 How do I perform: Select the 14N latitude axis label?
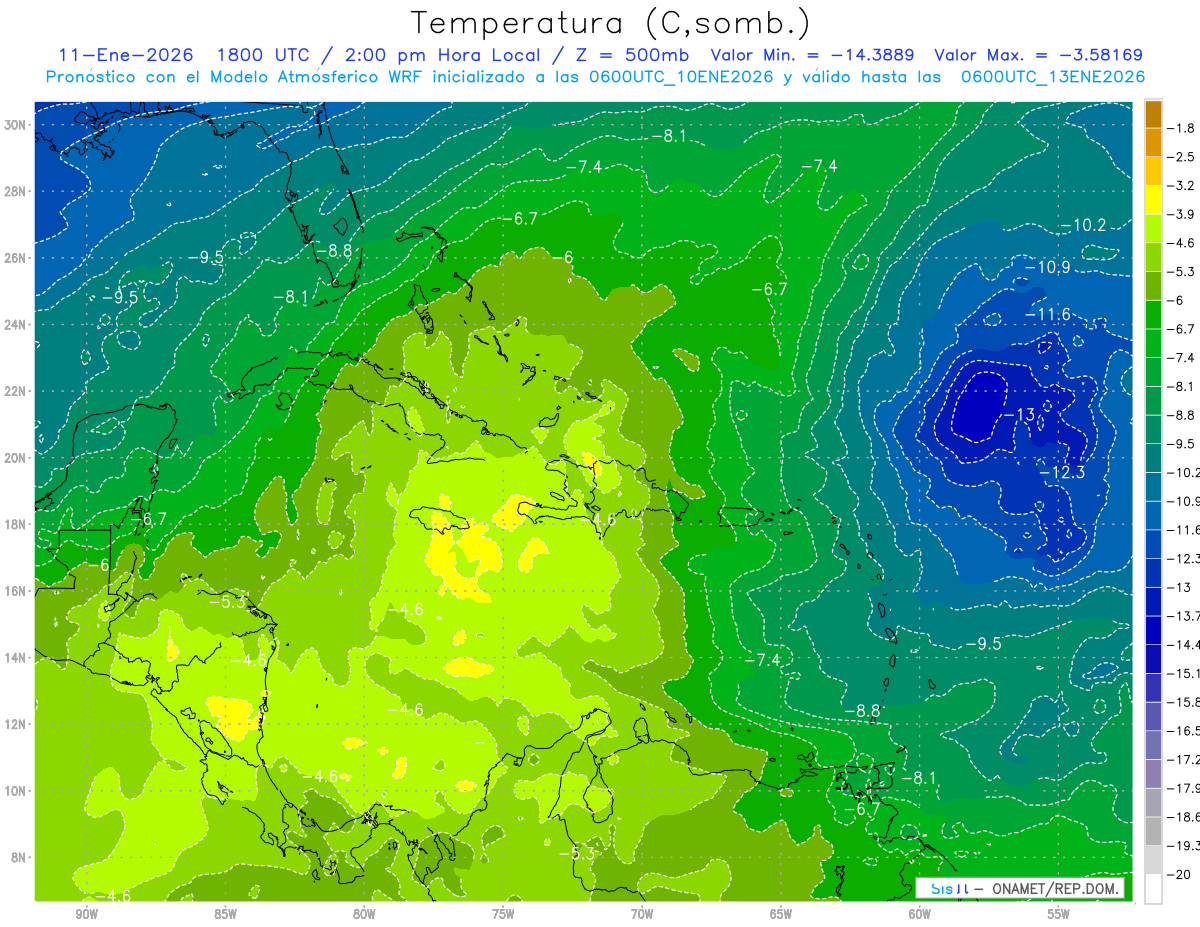click(15, 657)
